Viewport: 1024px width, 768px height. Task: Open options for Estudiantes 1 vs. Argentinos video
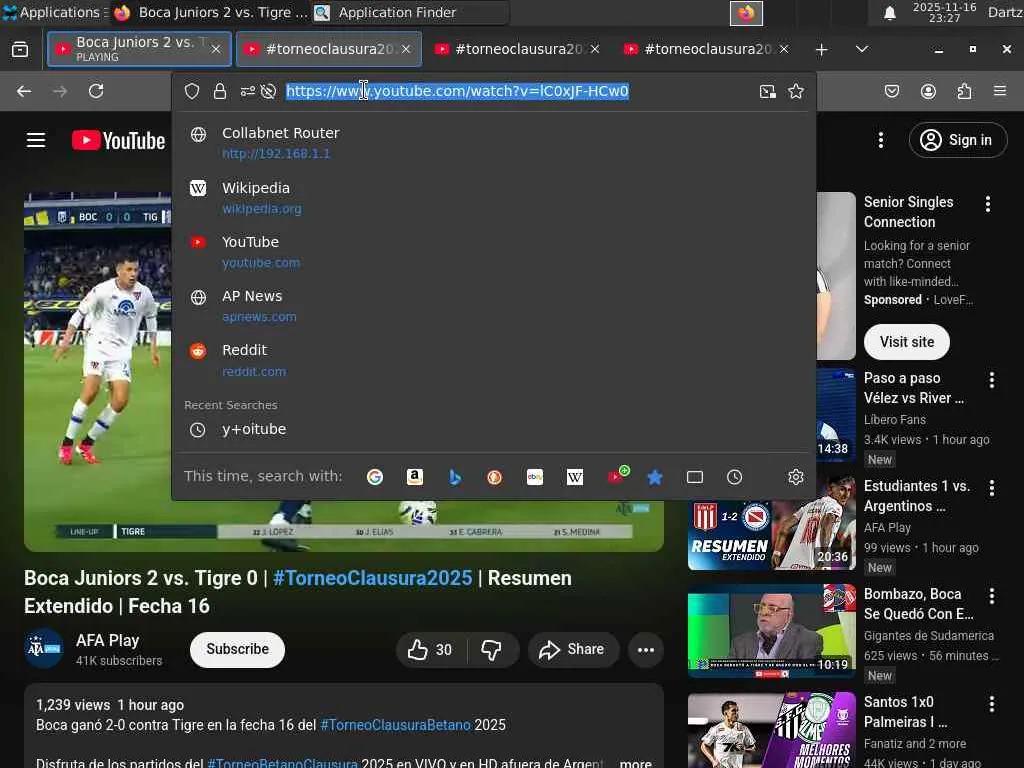pos(992,488)
